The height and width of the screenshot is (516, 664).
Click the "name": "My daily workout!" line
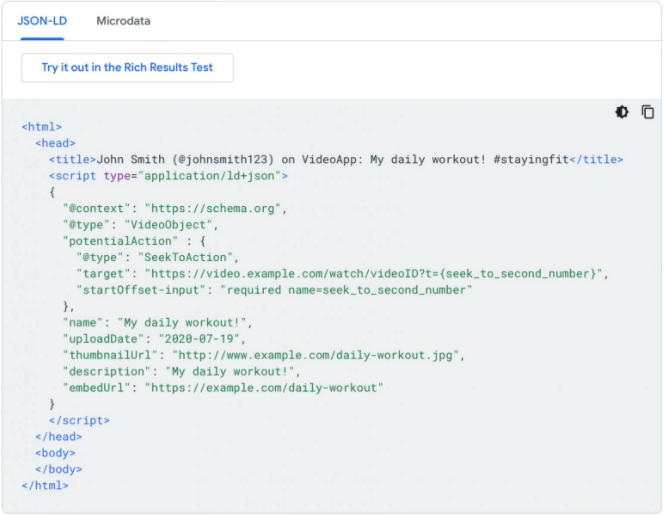[x=158, y=323]
